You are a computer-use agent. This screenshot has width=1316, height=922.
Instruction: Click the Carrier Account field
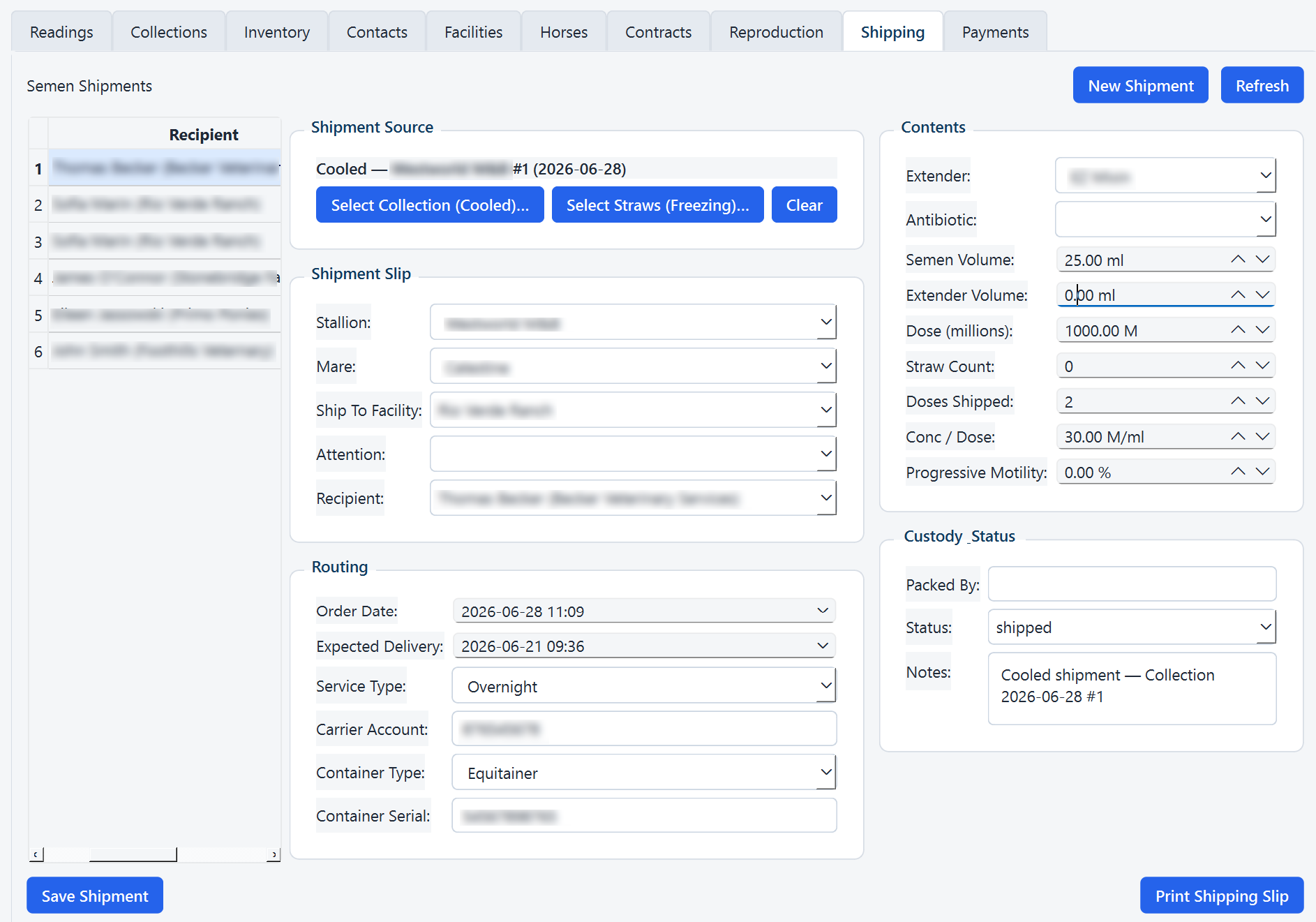(644, 729)
